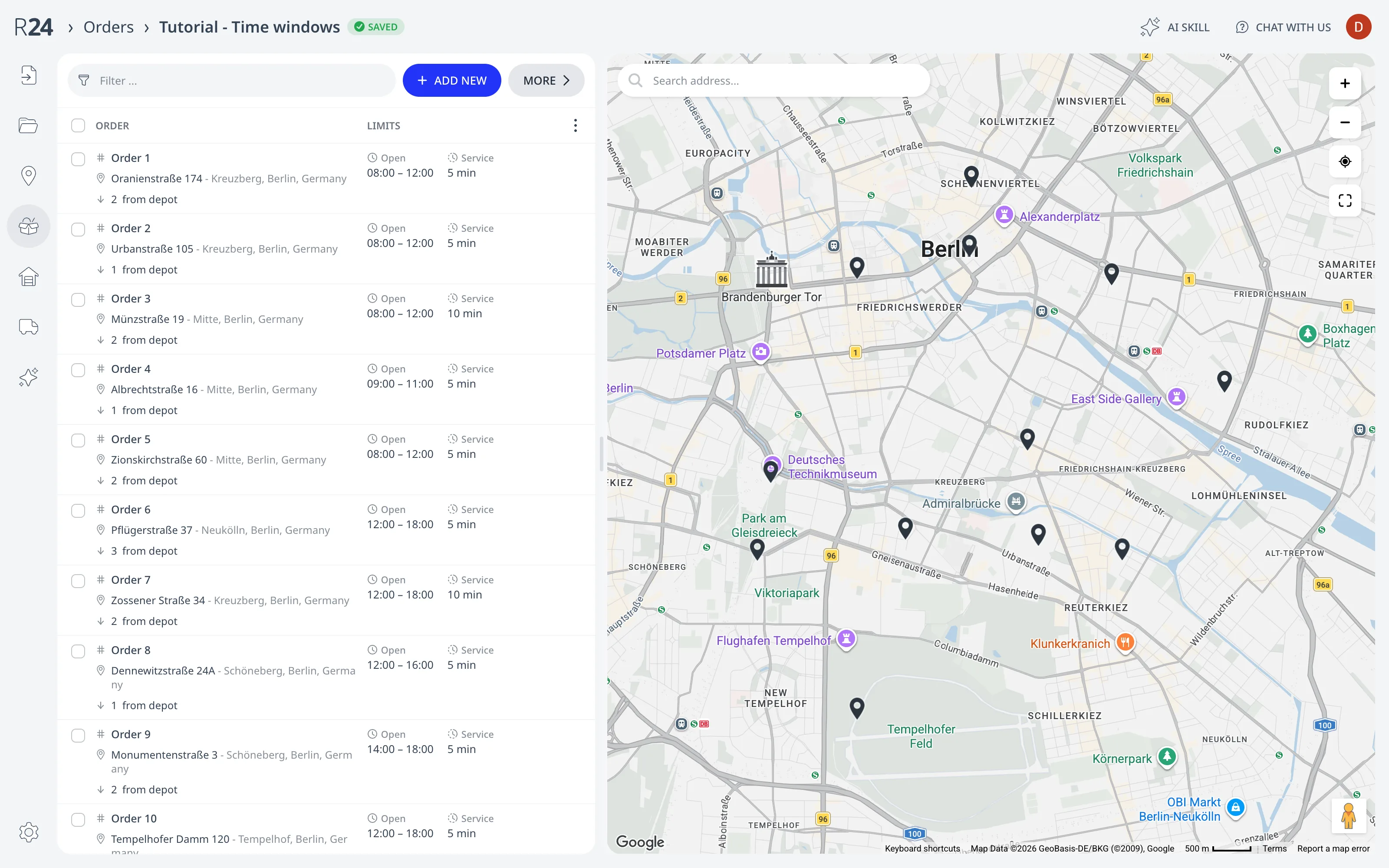
Task: Click the Google logo on map
Action: pos(639,842)
